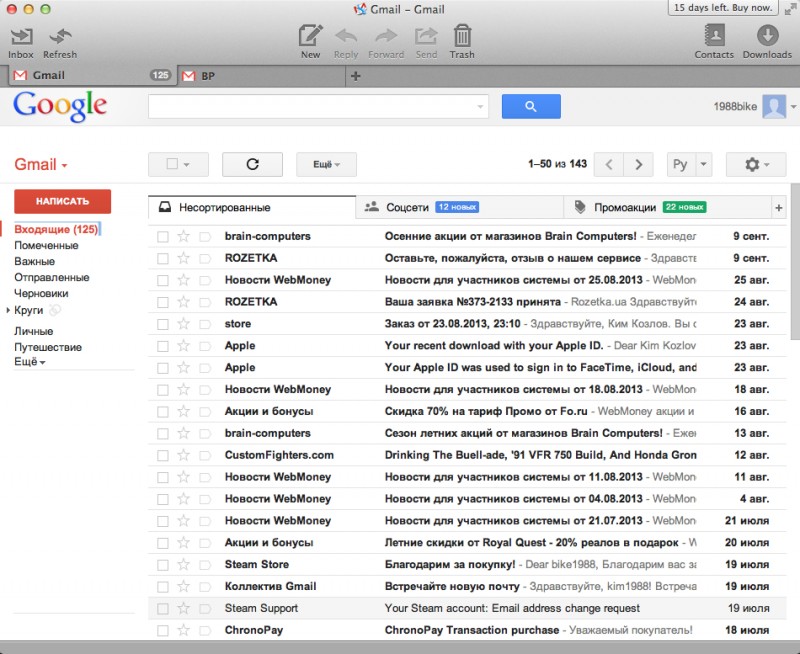Open the Помеченные folder link
The height and width of the screenshot is (654, 800).
coord(46,245)
